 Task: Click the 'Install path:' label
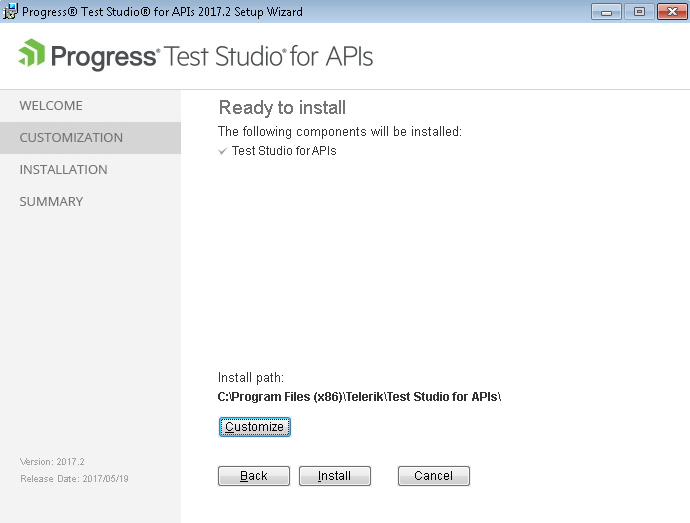pos(251,378)
